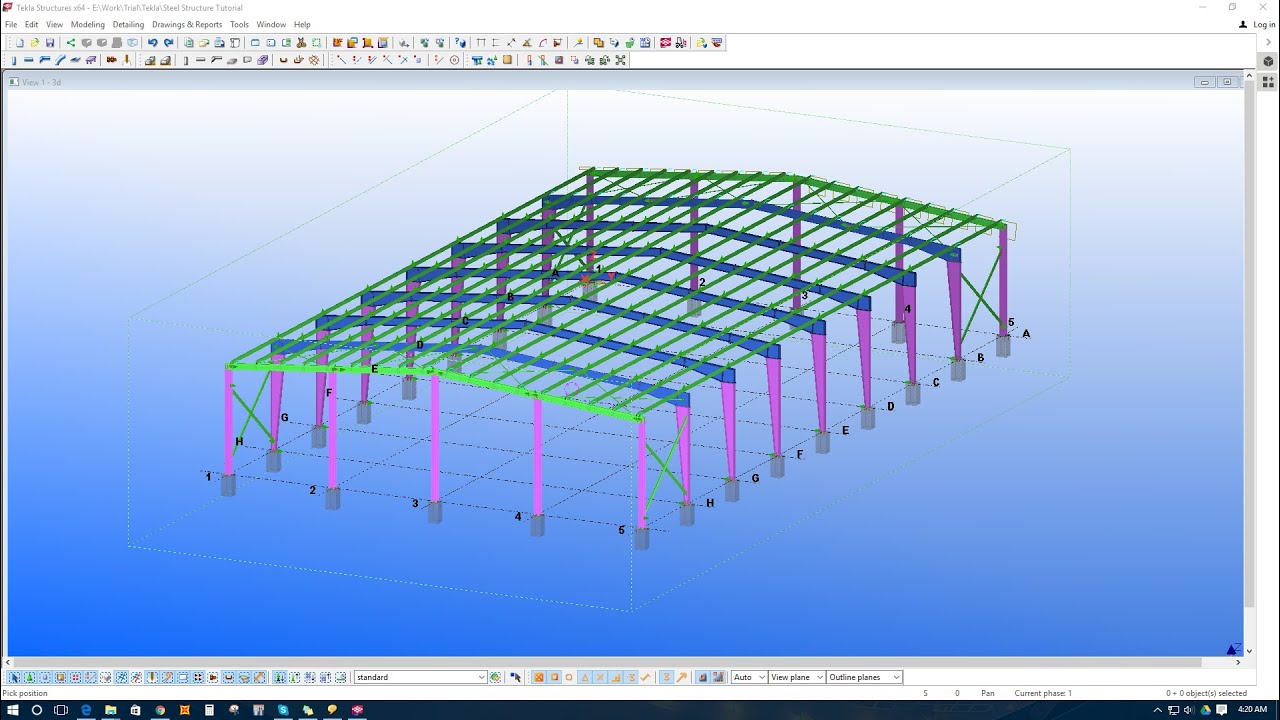Redo the last undone action
1280x720 pixels.
tap(169, 43)
